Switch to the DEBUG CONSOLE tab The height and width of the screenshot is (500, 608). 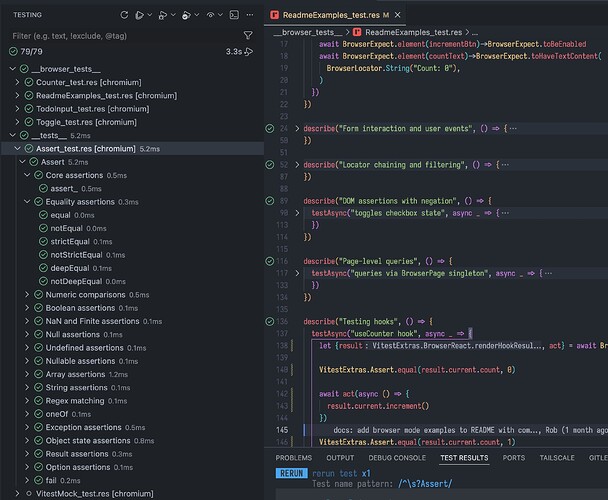(x=397, y=458)
